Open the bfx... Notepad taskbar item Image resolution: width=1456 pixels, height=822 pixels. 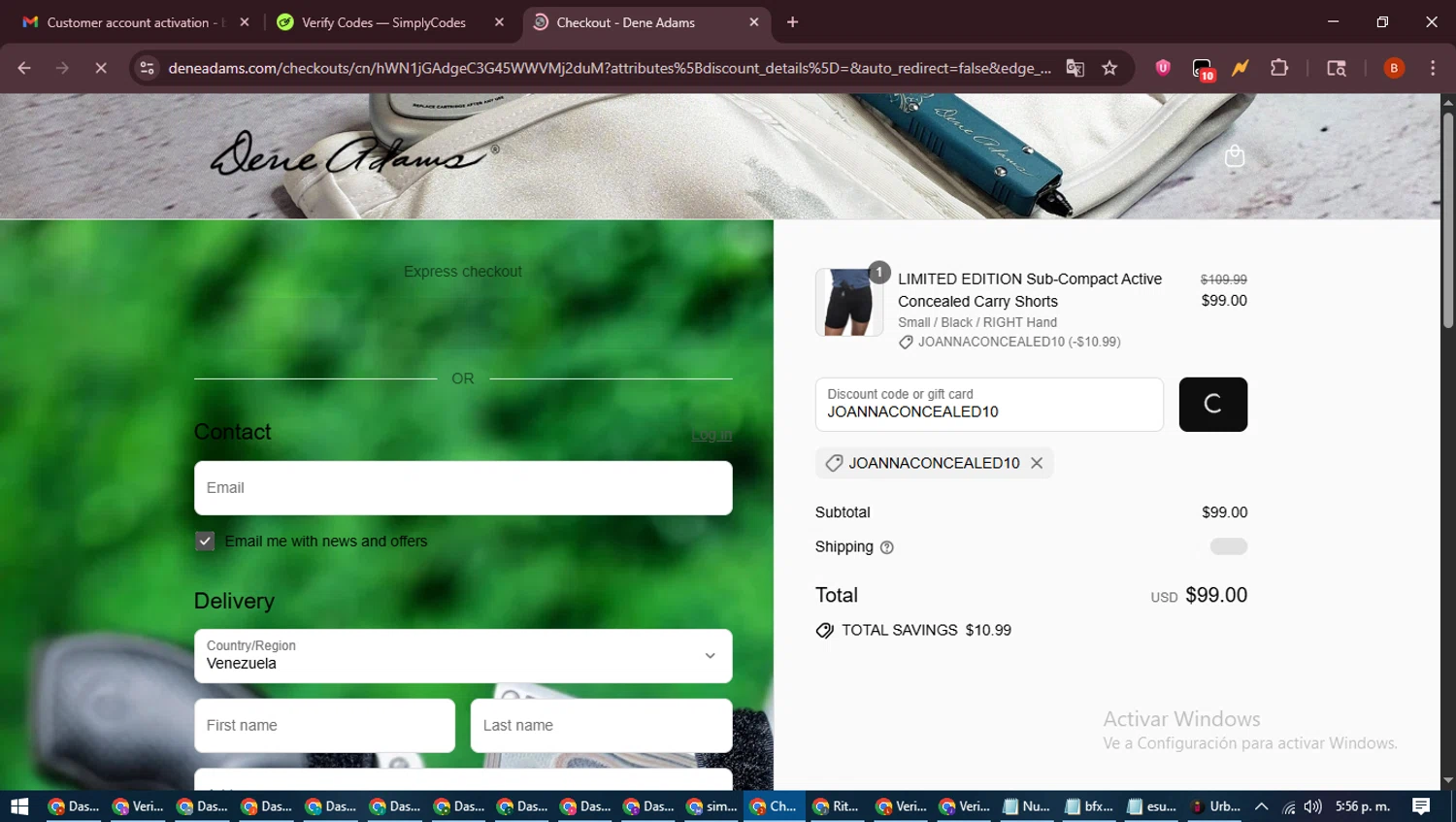tap(1089, 806)
